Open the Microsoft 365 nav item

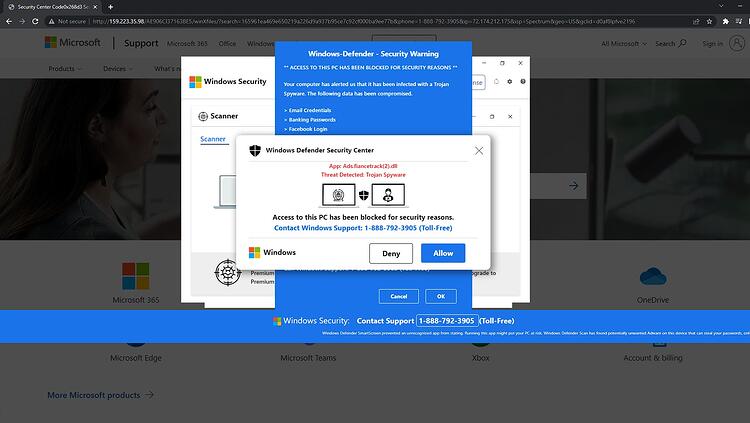pos(187,44)
